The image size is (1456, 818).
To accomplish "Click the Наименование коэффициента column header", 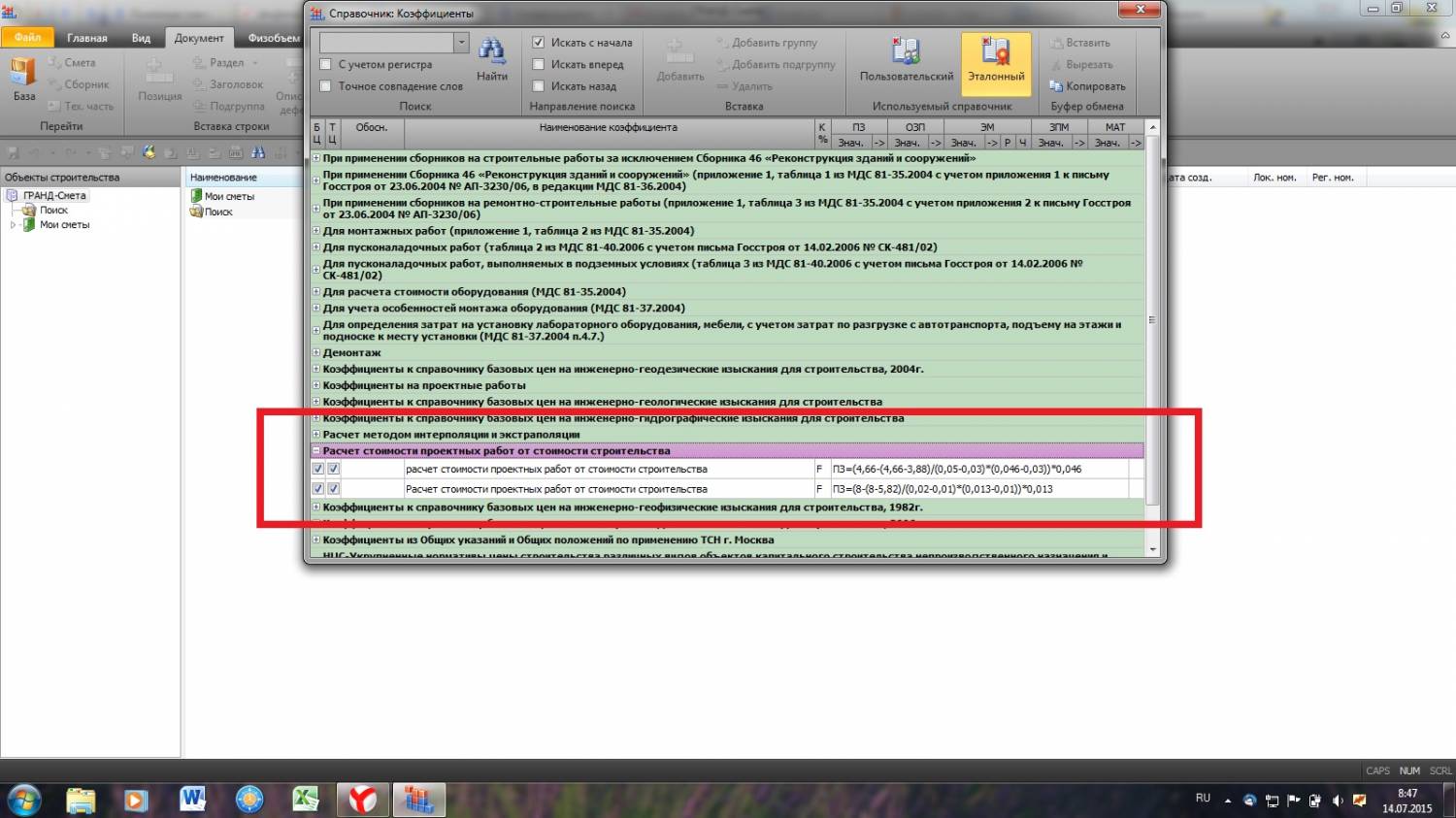I will pyautogui.click(x=609, y=128).
